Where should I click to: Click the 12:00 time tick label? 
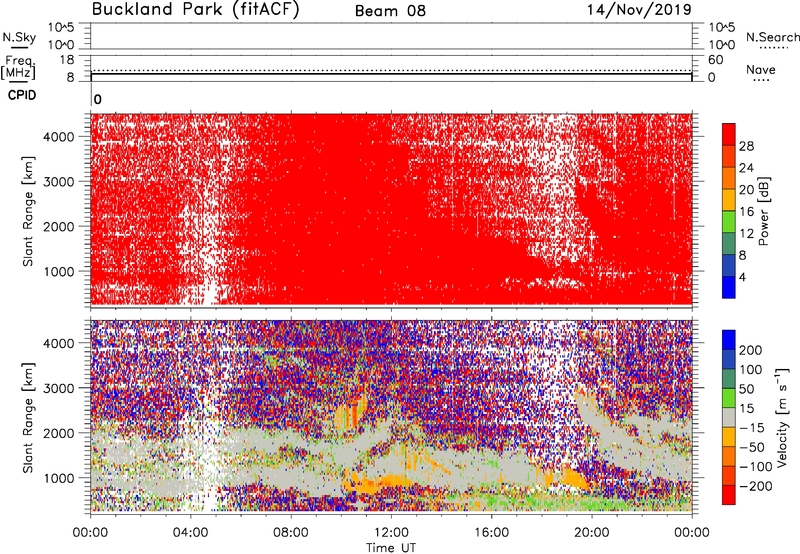[x=391, y=533]
